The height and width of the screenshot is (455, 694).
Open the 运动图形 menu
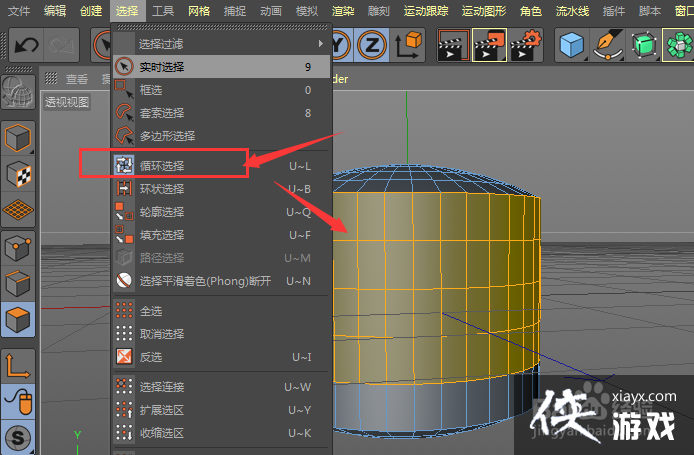pyautogui.click(x=484, y=11)
